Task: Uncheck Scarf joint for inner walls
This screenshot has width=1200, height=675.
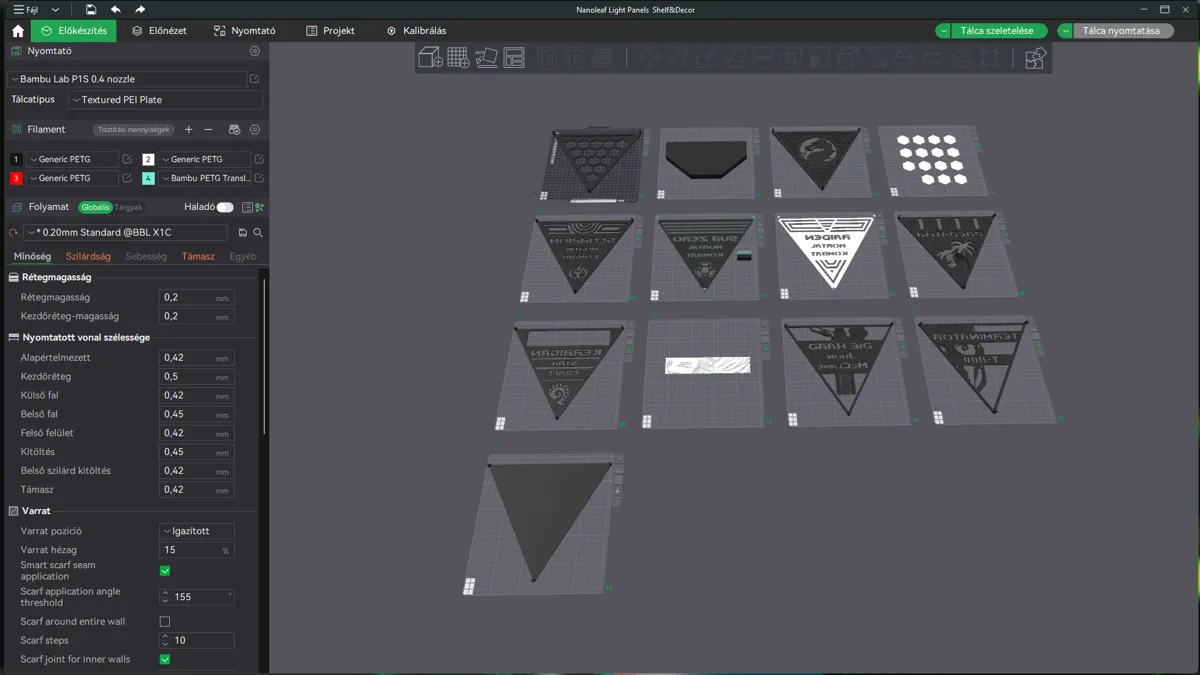Action: click(x=165, y=660)
